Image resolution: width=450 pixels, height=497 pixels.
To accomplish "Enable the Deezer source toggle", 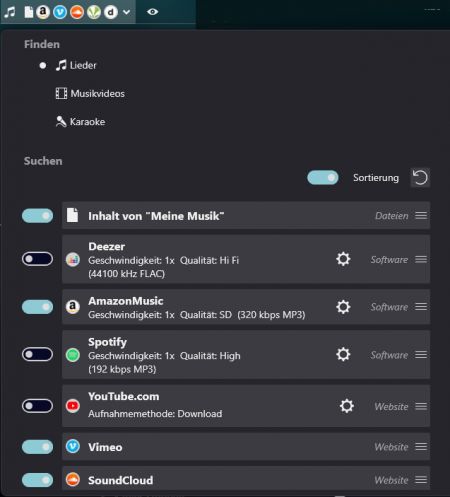I will pyautogui.click(x=37, y=259).
